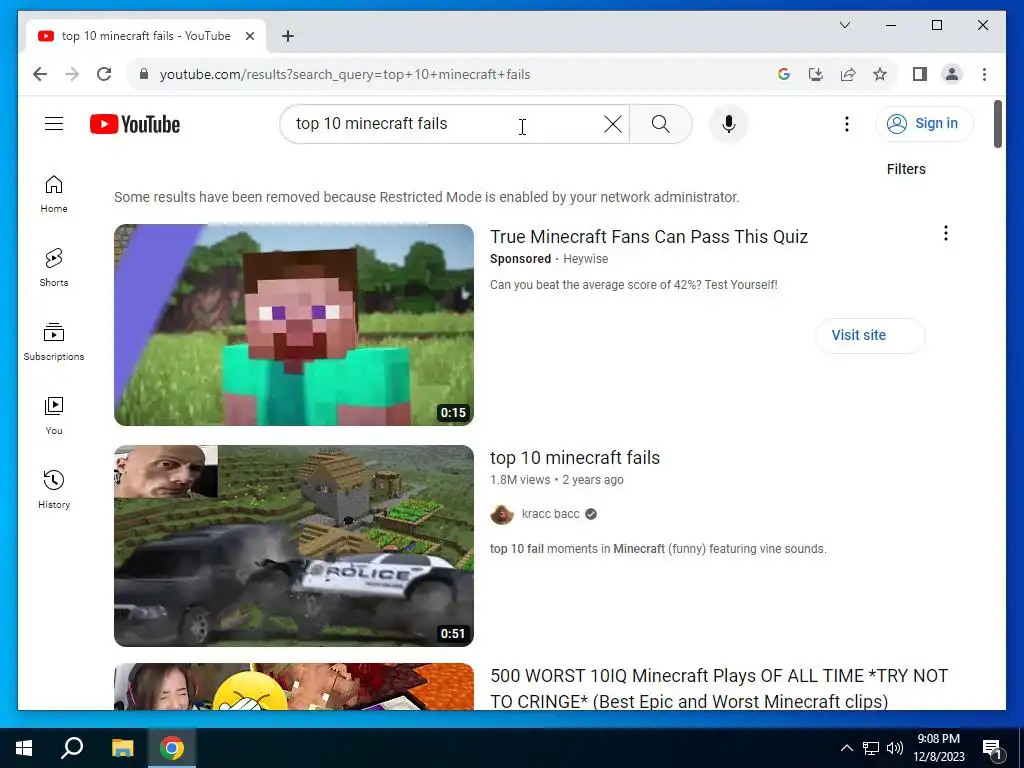Click Visit site on the ad
The width and height of the screenshot is (1024, 768).
[x=870, y=335]
